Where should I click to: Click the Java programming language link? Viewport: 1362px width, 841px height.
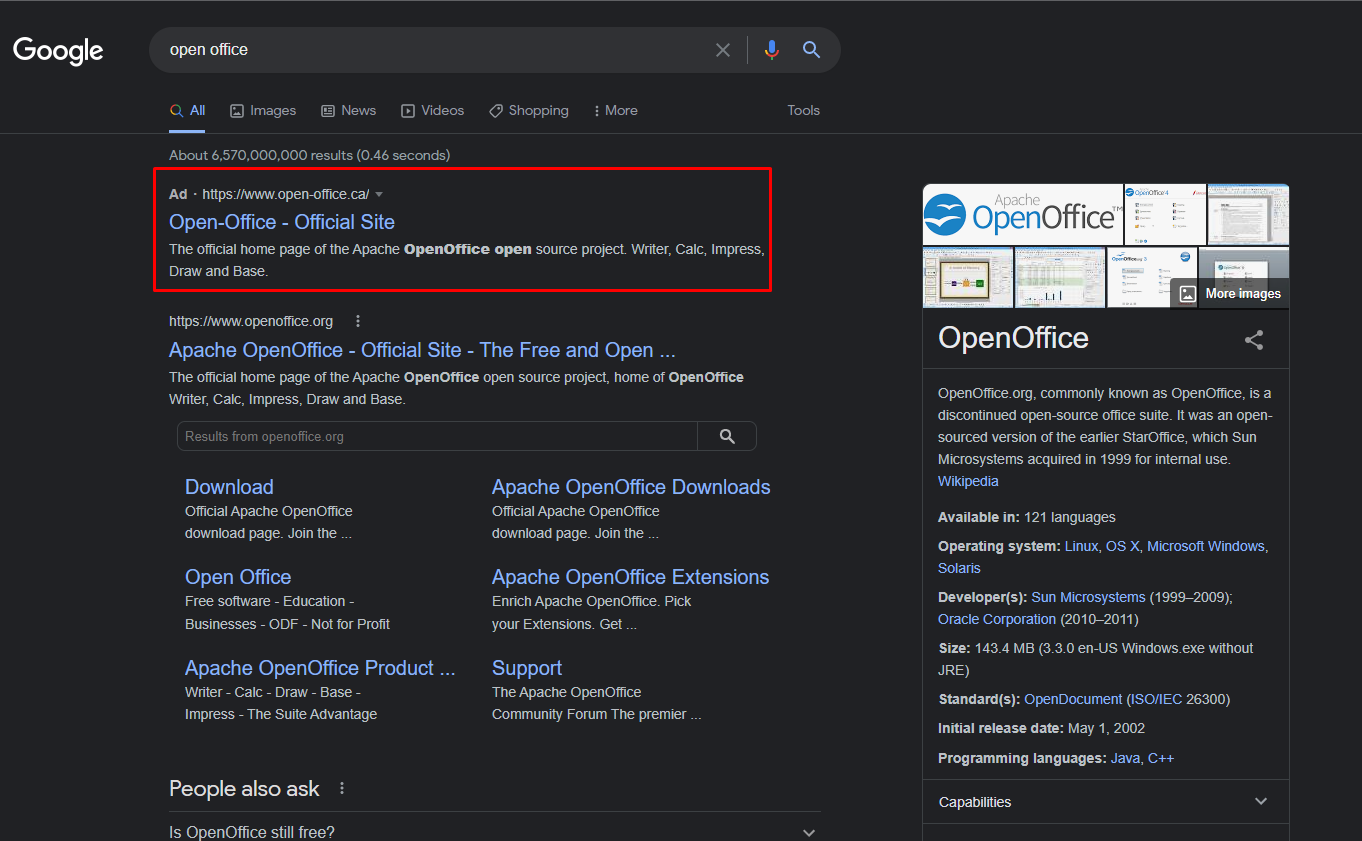pyautogui.click(x=1125, y=758)
